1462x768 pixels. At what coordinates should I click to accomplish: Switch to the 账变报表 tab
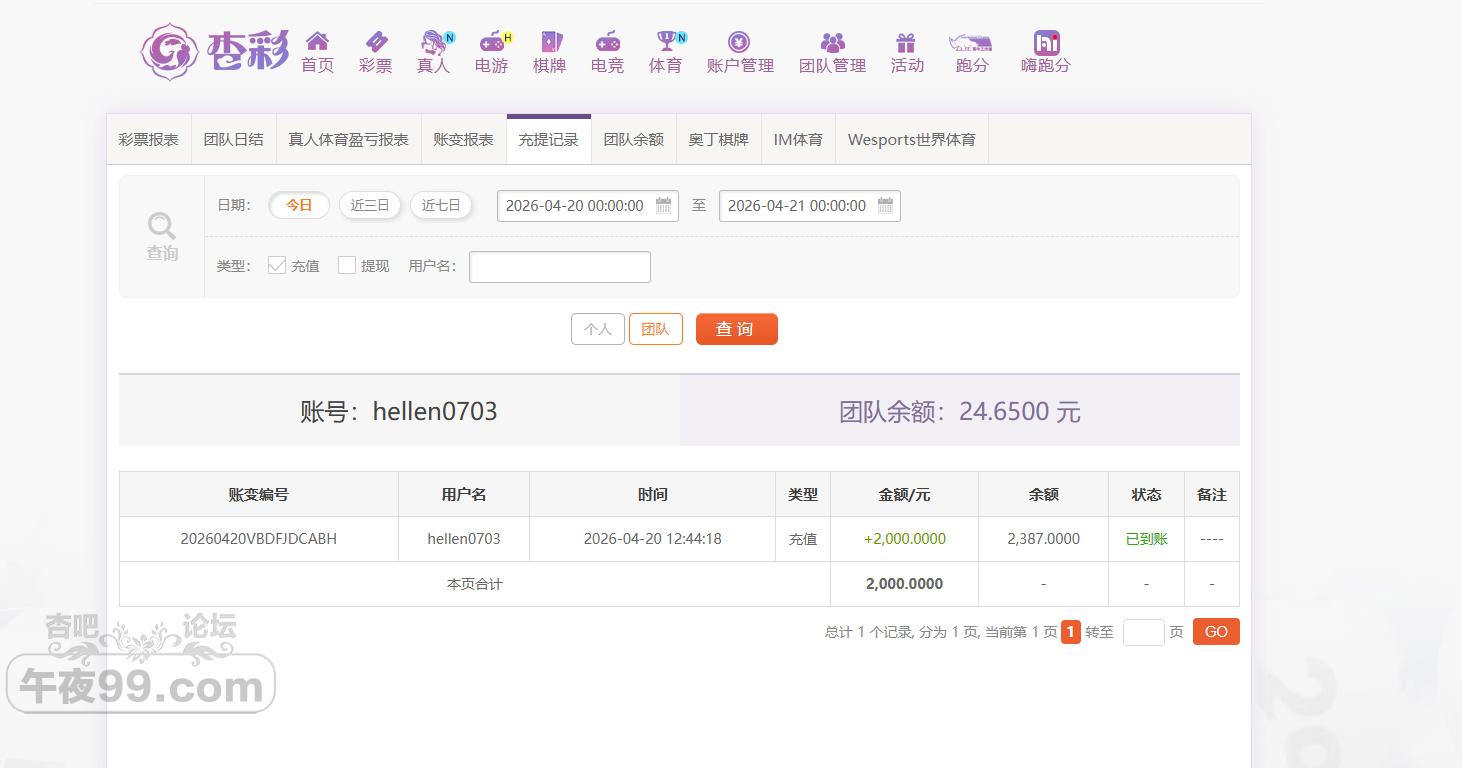tap(464, 140)
